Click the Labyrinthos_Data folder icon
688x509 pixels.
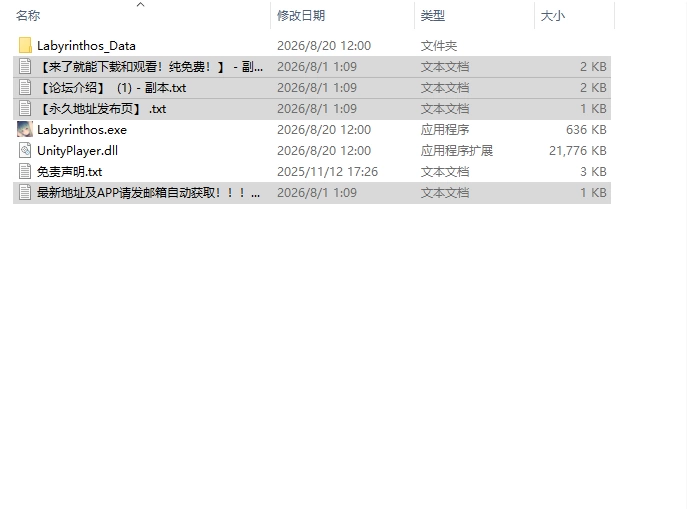[x=25, y=46]
